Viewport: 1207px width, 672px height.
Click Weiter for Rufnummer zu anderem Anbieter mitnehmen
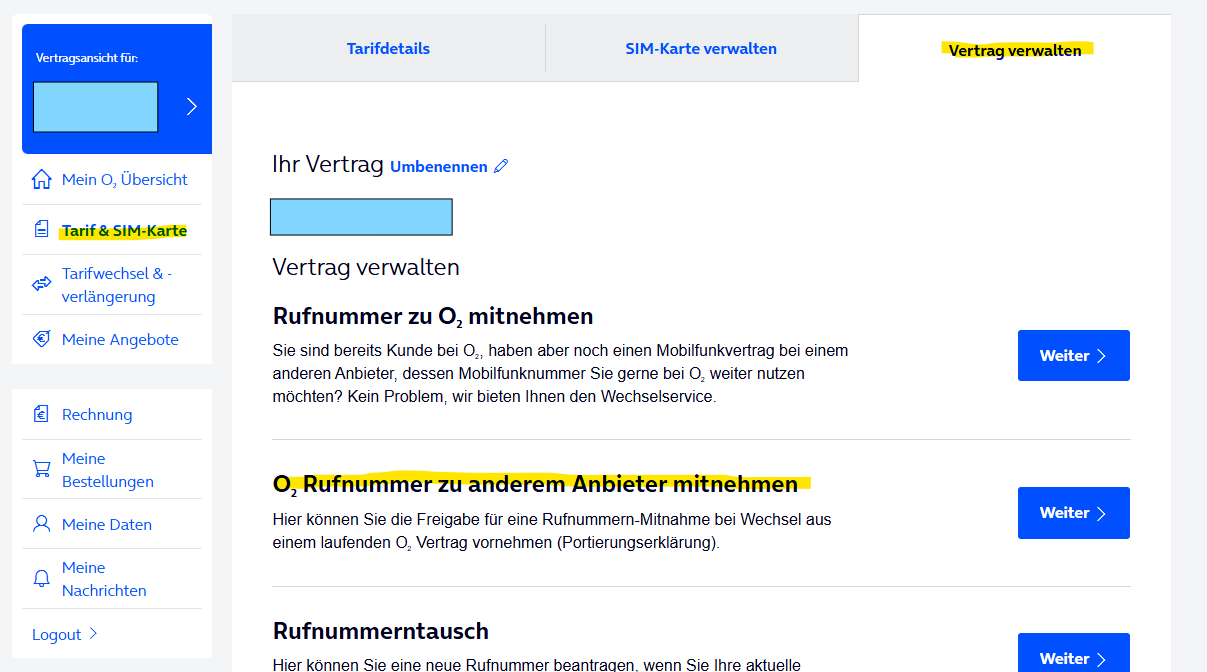point(1074,512)
